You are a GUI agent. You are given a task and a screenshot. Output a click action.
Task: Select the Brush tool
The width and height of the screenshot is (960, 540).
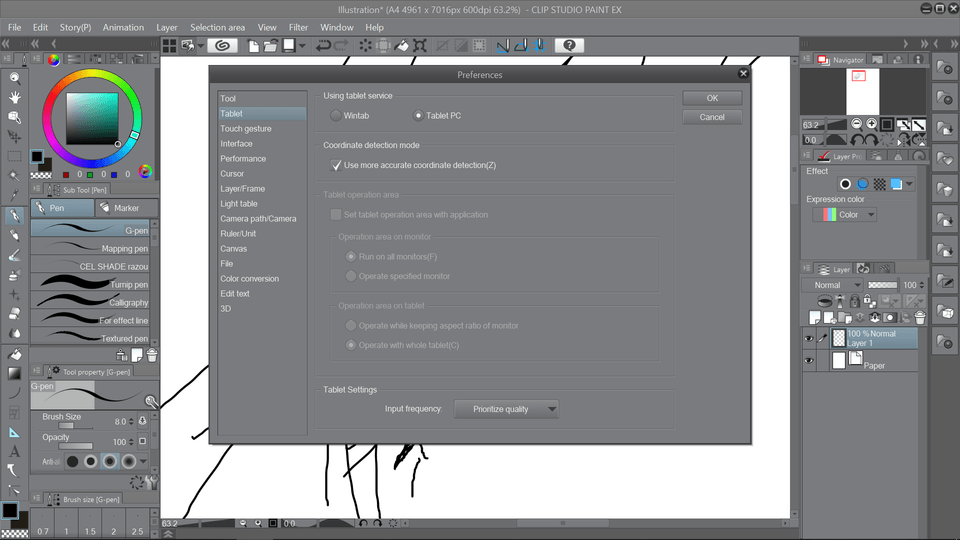coord(14,255)
